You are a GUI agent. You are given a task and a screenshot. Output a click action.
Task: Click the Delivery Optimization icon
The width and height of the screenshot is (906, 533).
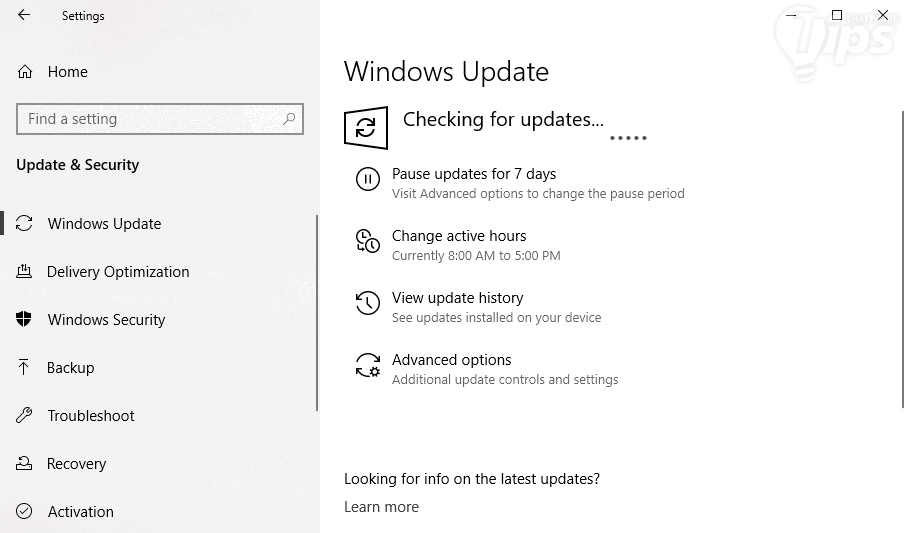point(25,272)
